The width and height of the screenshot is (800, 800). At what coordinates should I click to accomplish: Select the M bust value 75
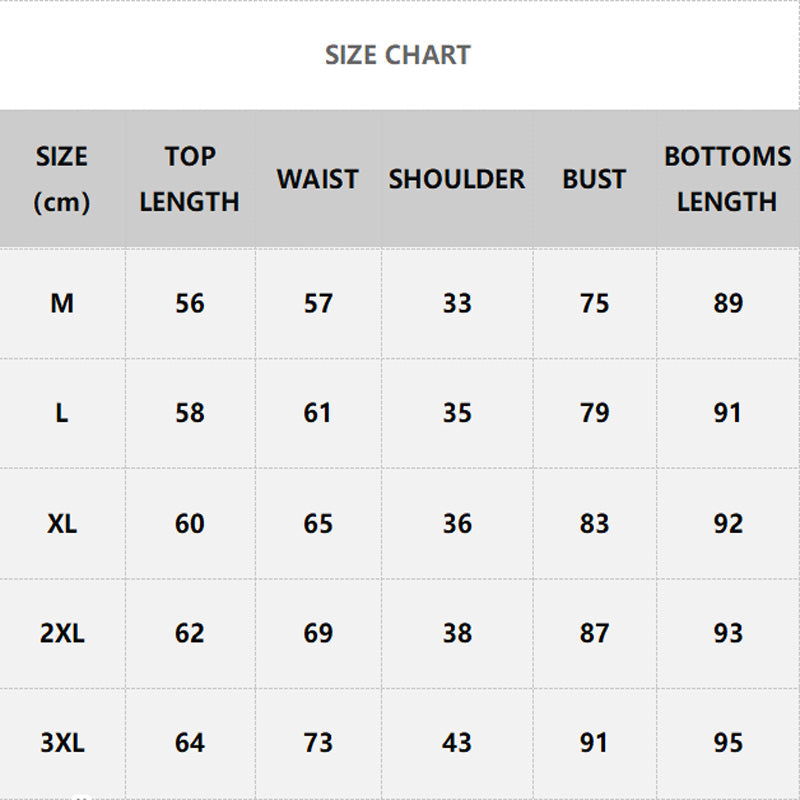click(594, 303)
